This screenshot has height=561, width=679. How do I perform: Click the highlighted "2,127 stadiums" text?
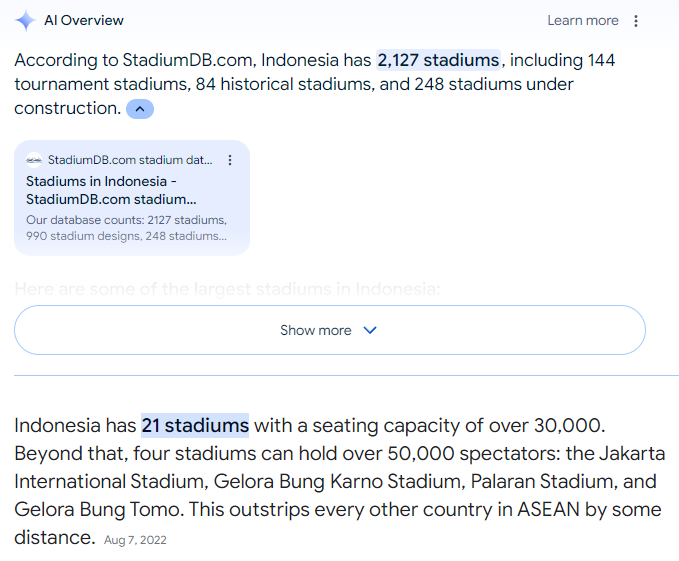click(x=438, y=60)
